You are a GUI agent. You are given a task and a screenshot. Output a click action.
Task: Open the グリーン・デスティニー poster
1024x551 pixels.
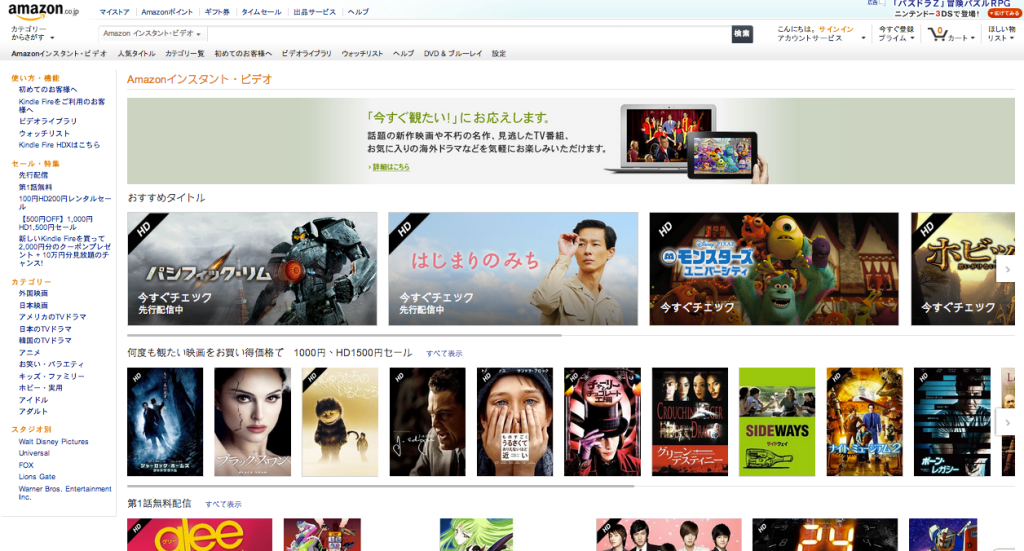click(x=690, y=422)
